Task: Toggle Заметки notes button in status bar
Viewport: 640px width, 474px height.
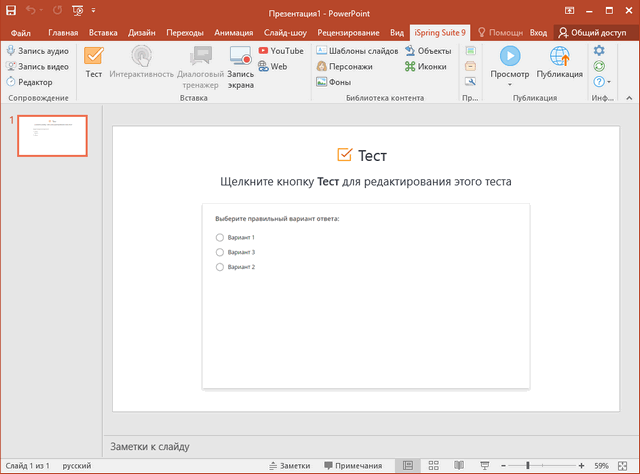Action: click(x=290, y=466)
